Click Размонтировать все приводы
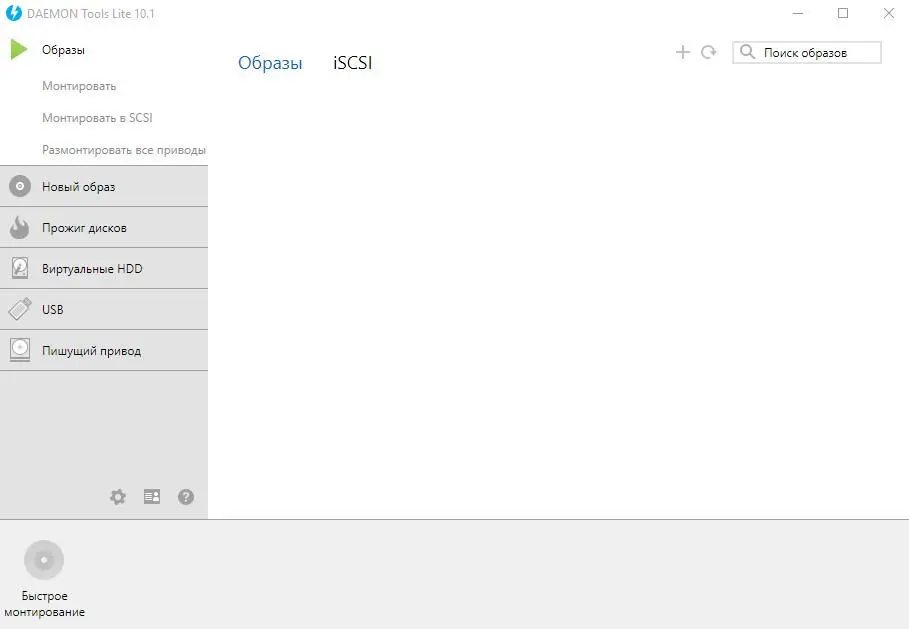The width and height of the screenshot is (909, 629). coord(124,150)
